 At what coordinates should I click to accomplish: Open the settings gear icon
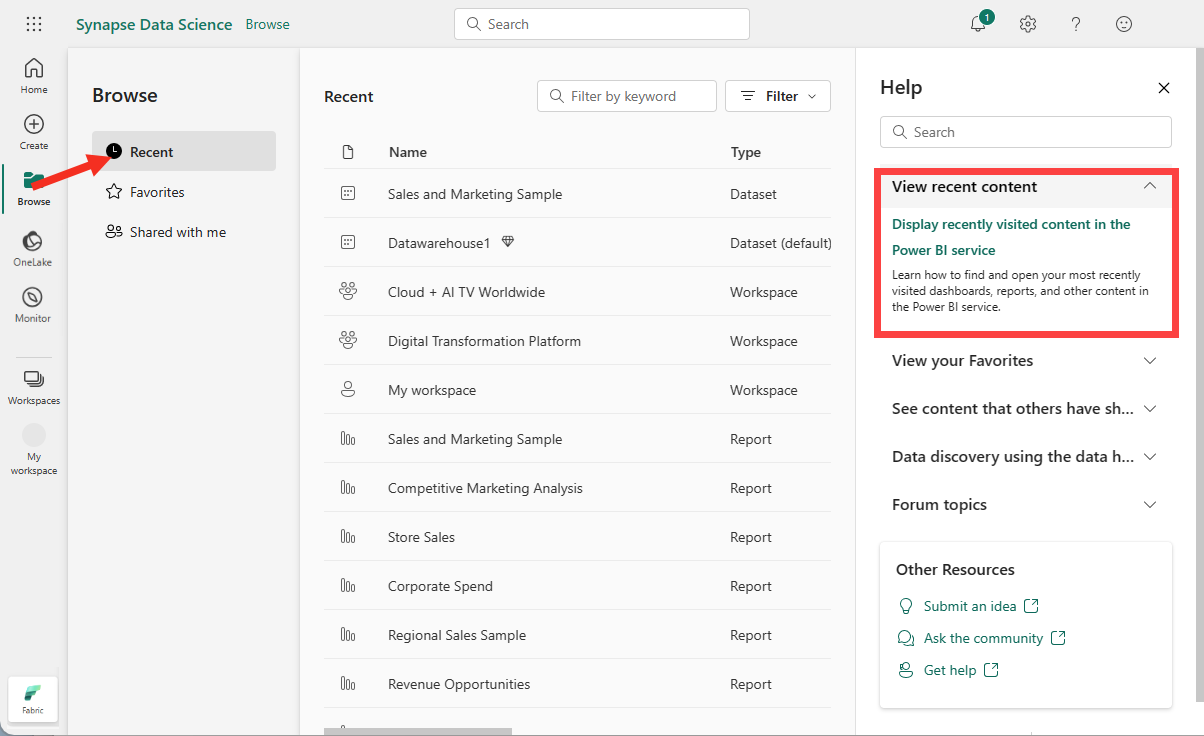1028,24
